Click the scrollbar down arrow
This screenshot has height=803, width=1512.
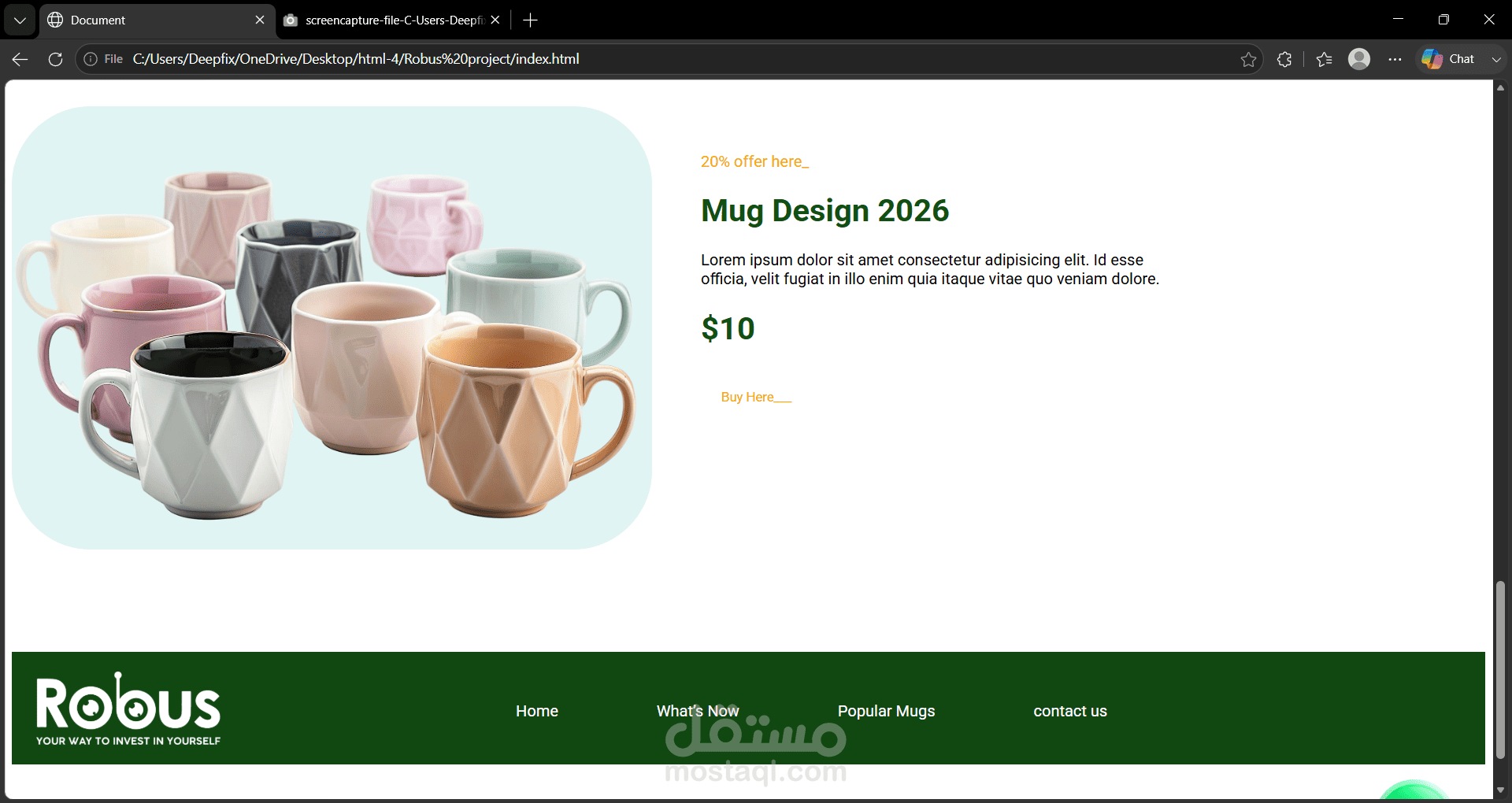click(1500, 790)
